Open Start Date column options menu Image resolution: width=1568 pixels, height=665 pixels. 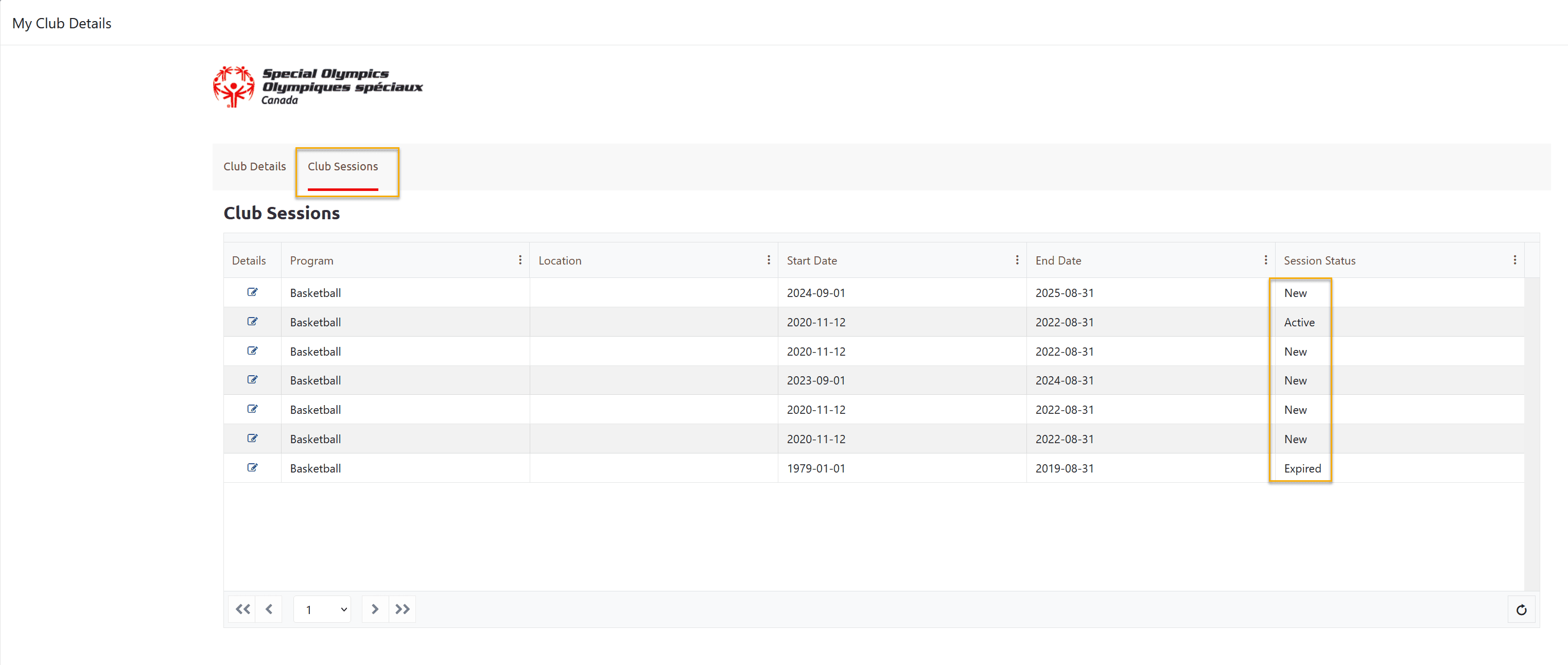click(x=1017, y=260)
